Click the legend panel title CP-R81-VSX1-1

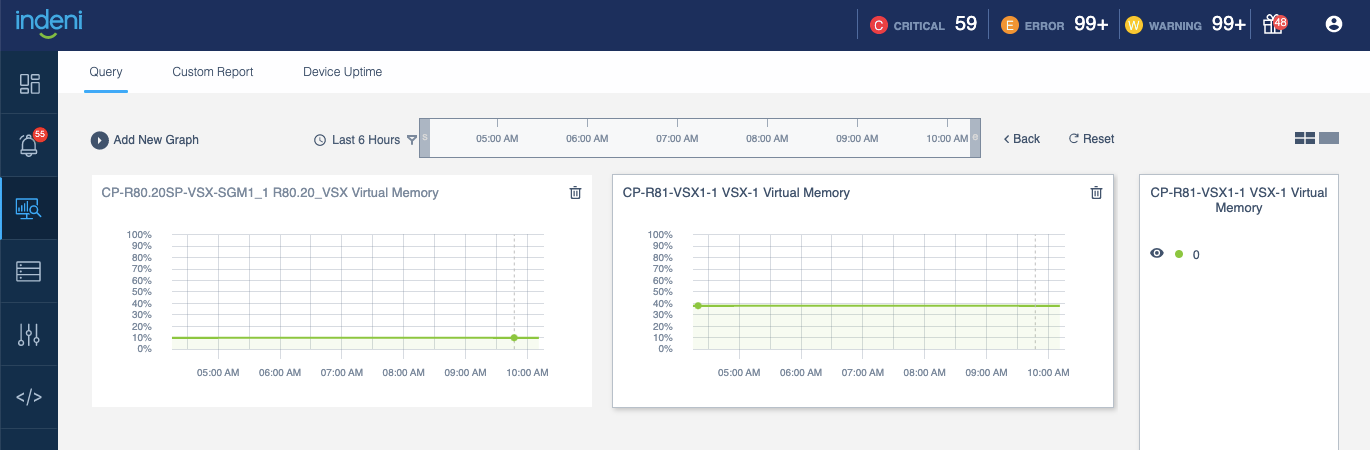[x=1239, y=200]
